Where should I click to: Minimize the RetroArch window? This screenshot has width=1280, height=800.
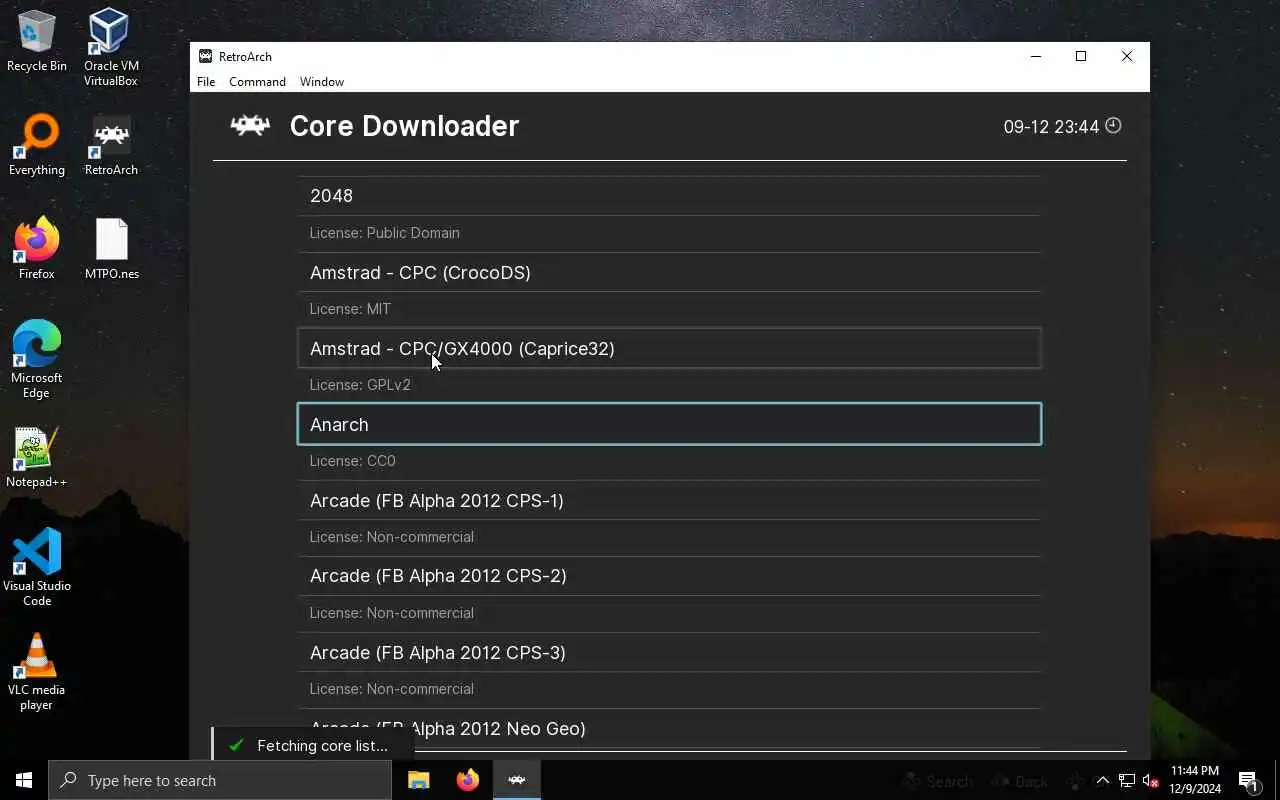pos(1035,56)
